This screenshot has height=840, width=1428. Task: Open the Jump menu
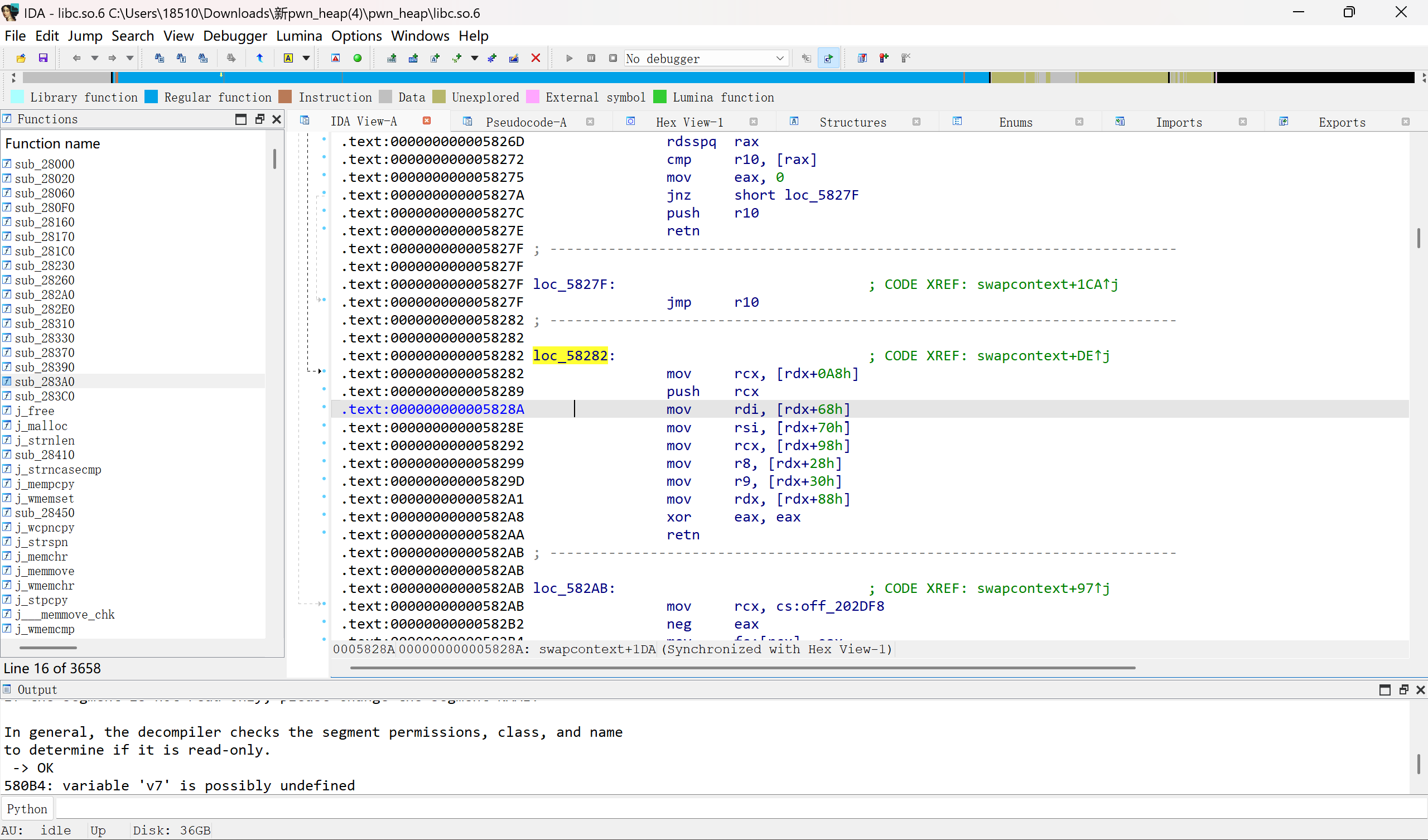85,36
